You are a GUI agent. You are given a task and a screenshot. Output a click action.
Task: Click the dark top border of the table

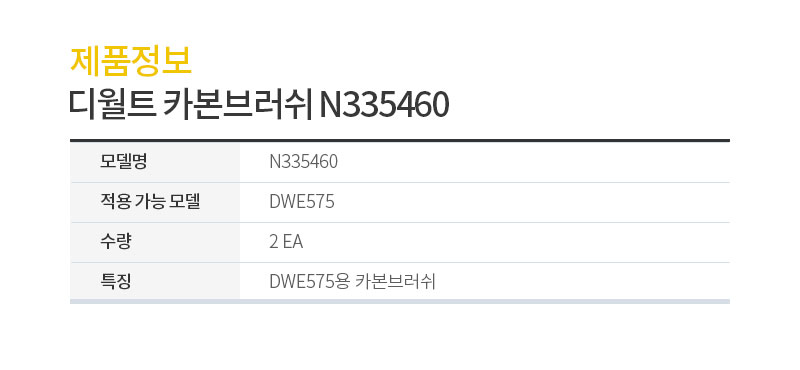pyautogui.click(x=399, y=140)
